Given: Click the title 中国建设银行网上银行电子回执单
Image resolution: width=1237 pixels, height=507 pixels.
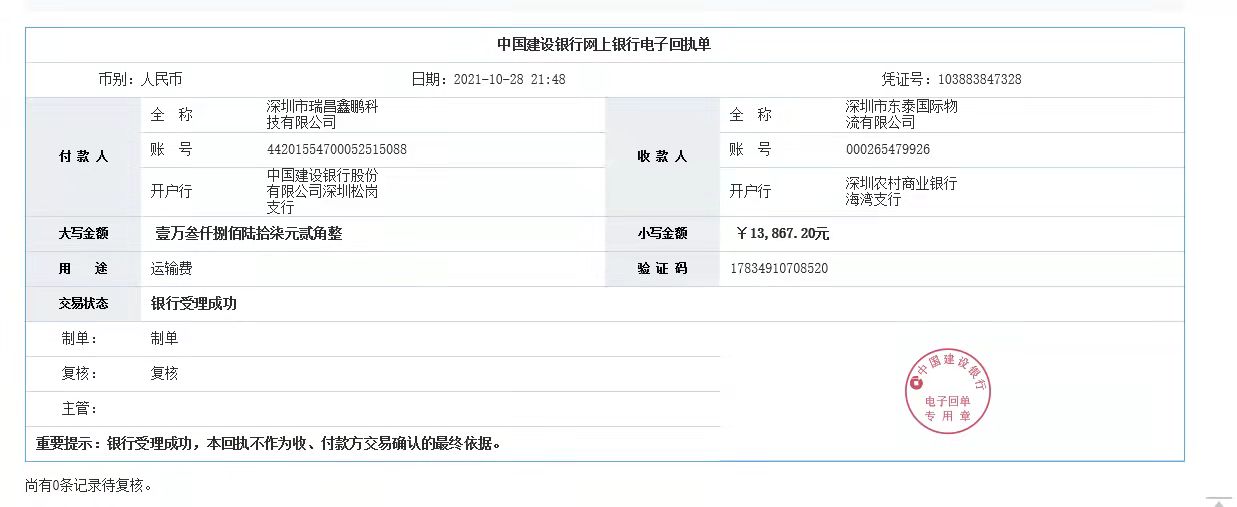Looking at the screenshot, I should 604,45.
